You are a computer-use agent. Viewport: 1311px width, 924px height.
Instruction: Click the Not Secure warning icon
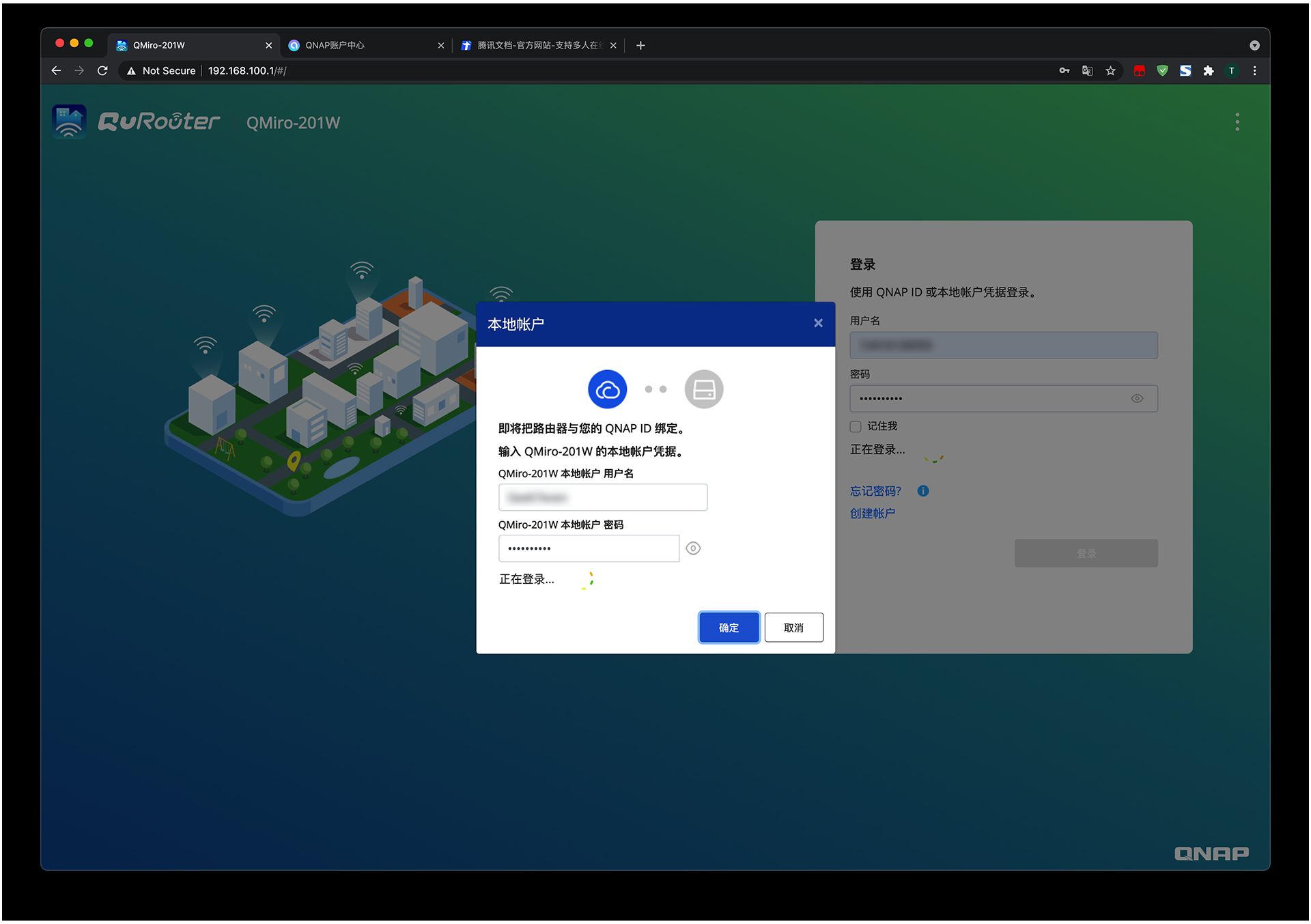[x=131, y=71]
